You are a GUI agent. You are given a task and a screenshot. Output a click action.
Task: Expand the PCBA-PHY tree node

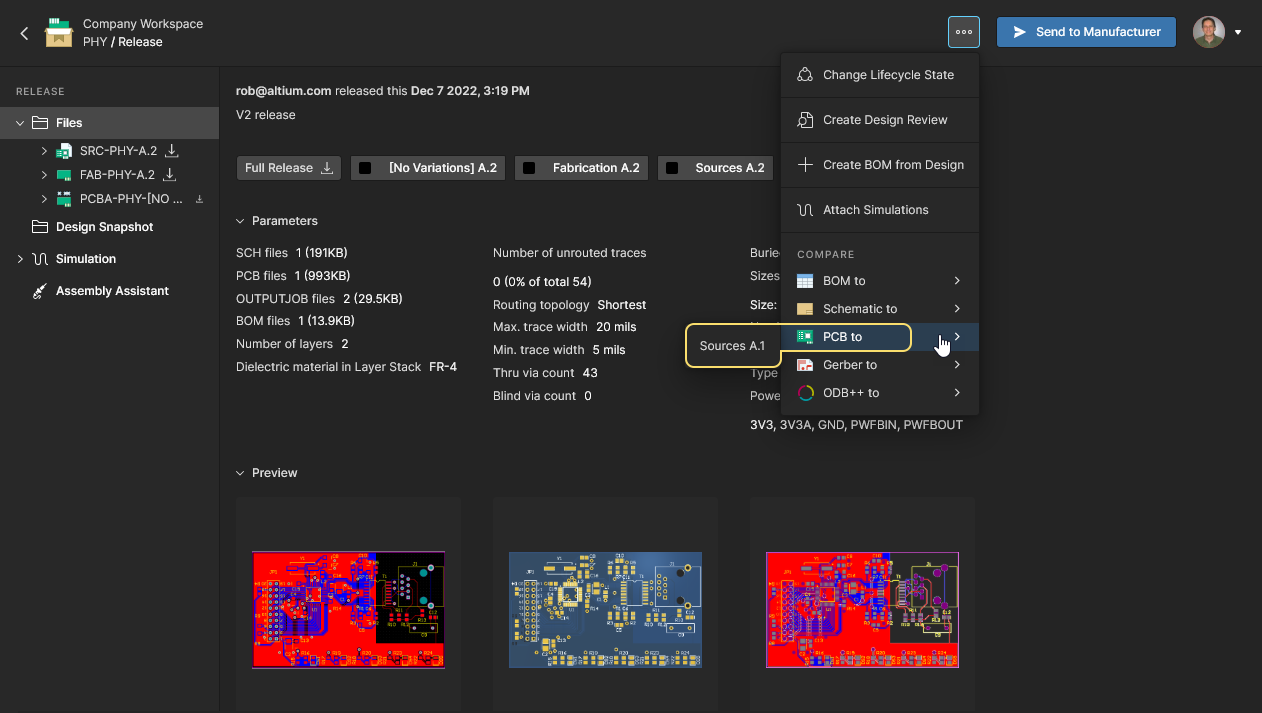point(44,199)
